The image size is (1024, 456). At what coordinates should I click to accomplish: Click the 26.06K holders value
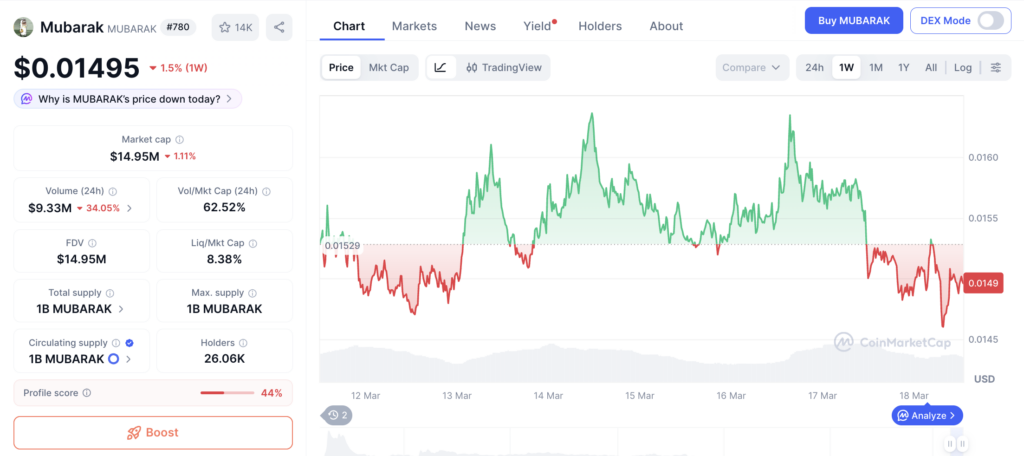224,358
